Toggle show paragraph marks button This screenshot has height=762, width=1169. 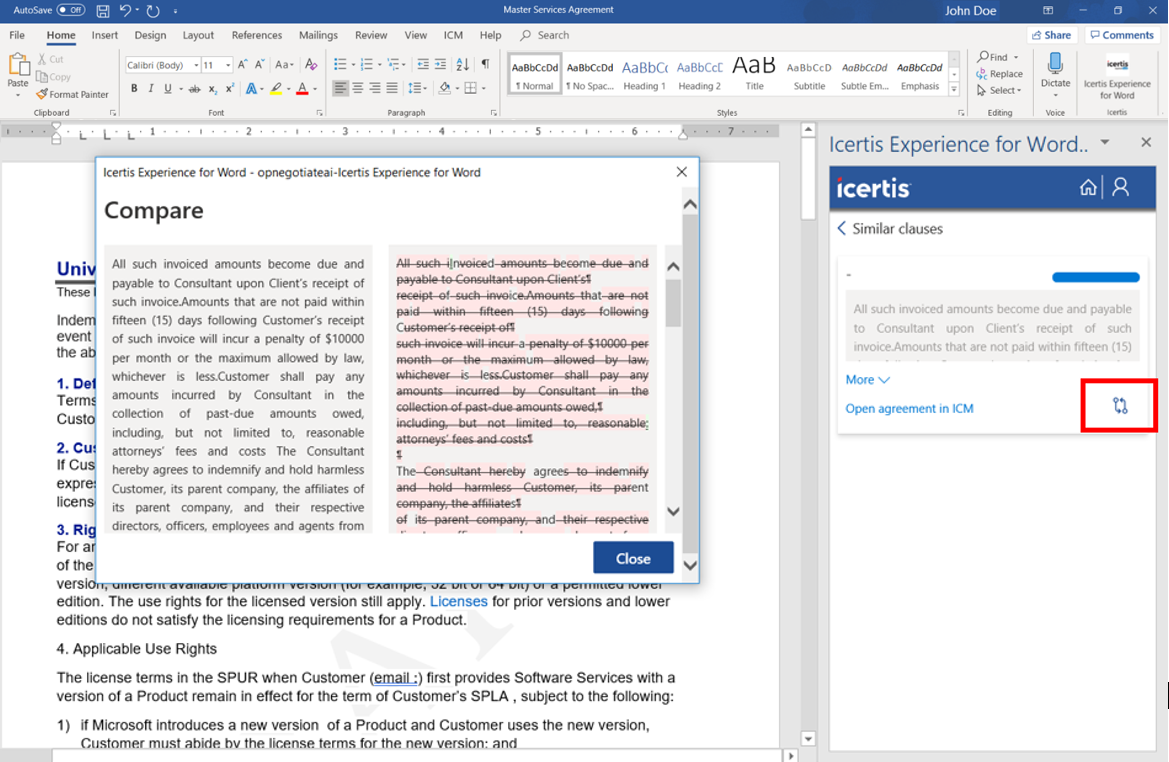tap(485, 64)
